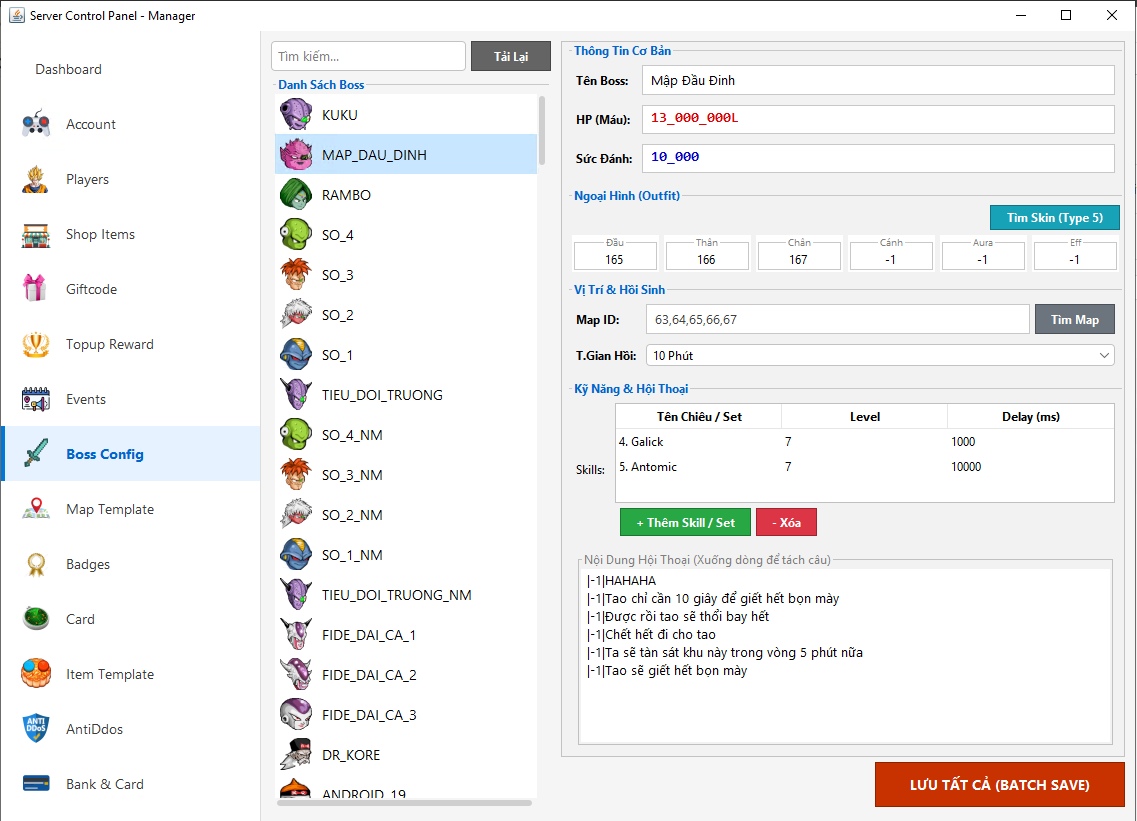1137x821 pixels.
Task: Select the SO_2 boss avatar
Action: click(x=296, y=314)
